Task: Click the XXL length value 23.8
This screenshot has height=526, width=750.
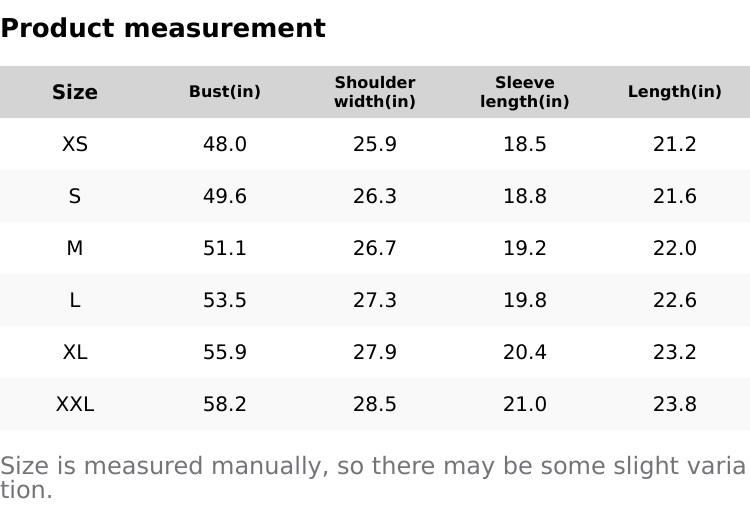Action: click(675, 404)
